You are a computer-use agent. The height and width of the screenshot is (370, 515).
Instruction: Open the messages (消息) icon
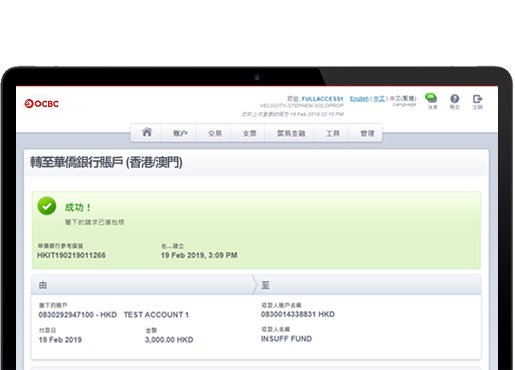coord(431,101)
